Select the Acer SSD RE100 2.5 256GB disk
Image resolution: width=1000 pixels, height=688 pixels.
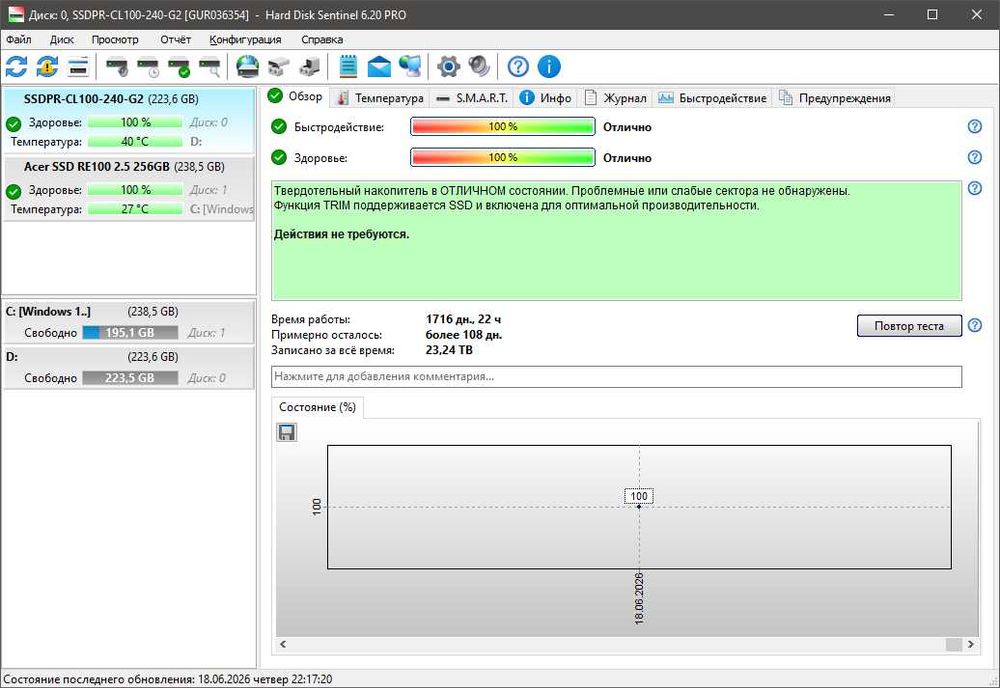point(128,188)
